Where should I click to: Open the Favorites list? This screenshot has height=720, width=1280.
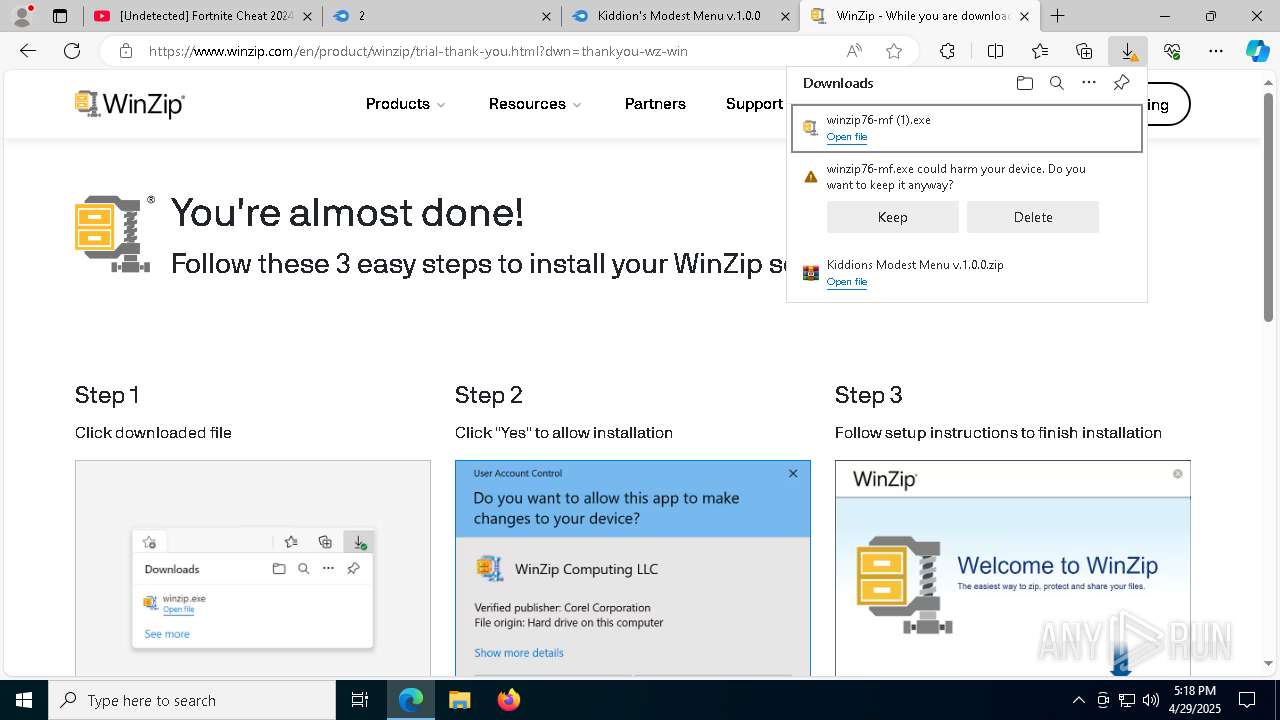coord(1040,51)
